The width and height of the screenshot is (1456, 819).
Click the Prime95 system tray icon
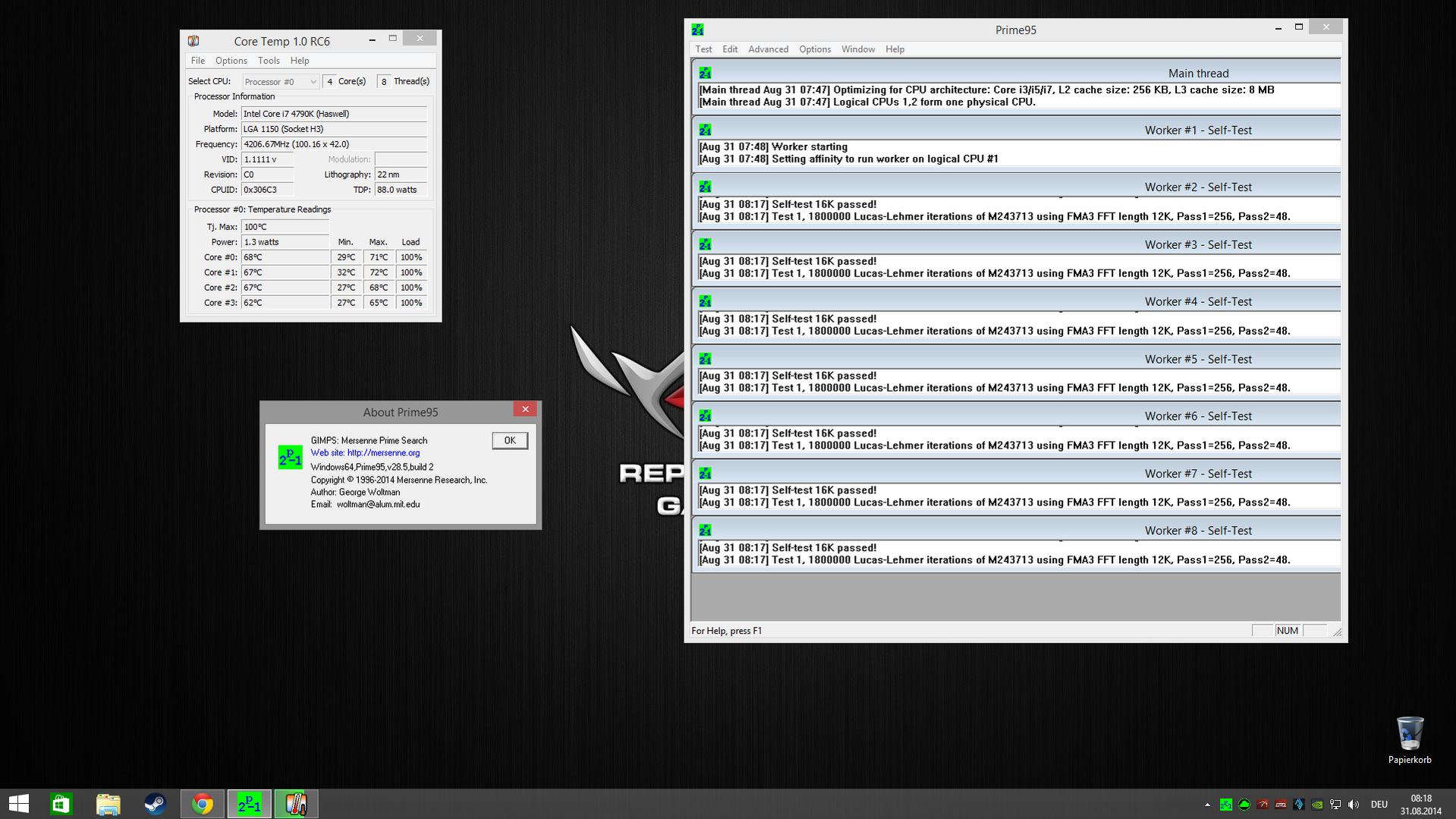[1225, 805]
